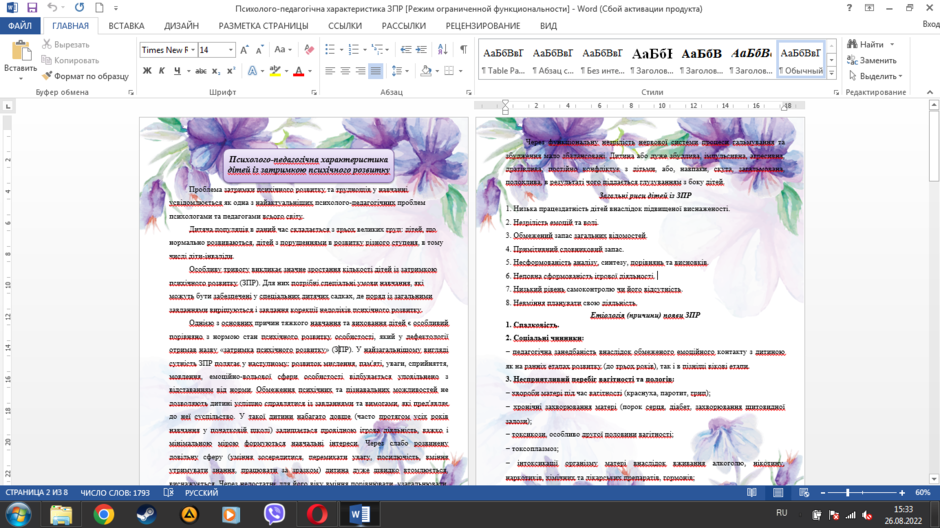The image size is (940, 528).
Task: Apply the Без интервала style
Action: pyautogui.click(x=602, y=60)
